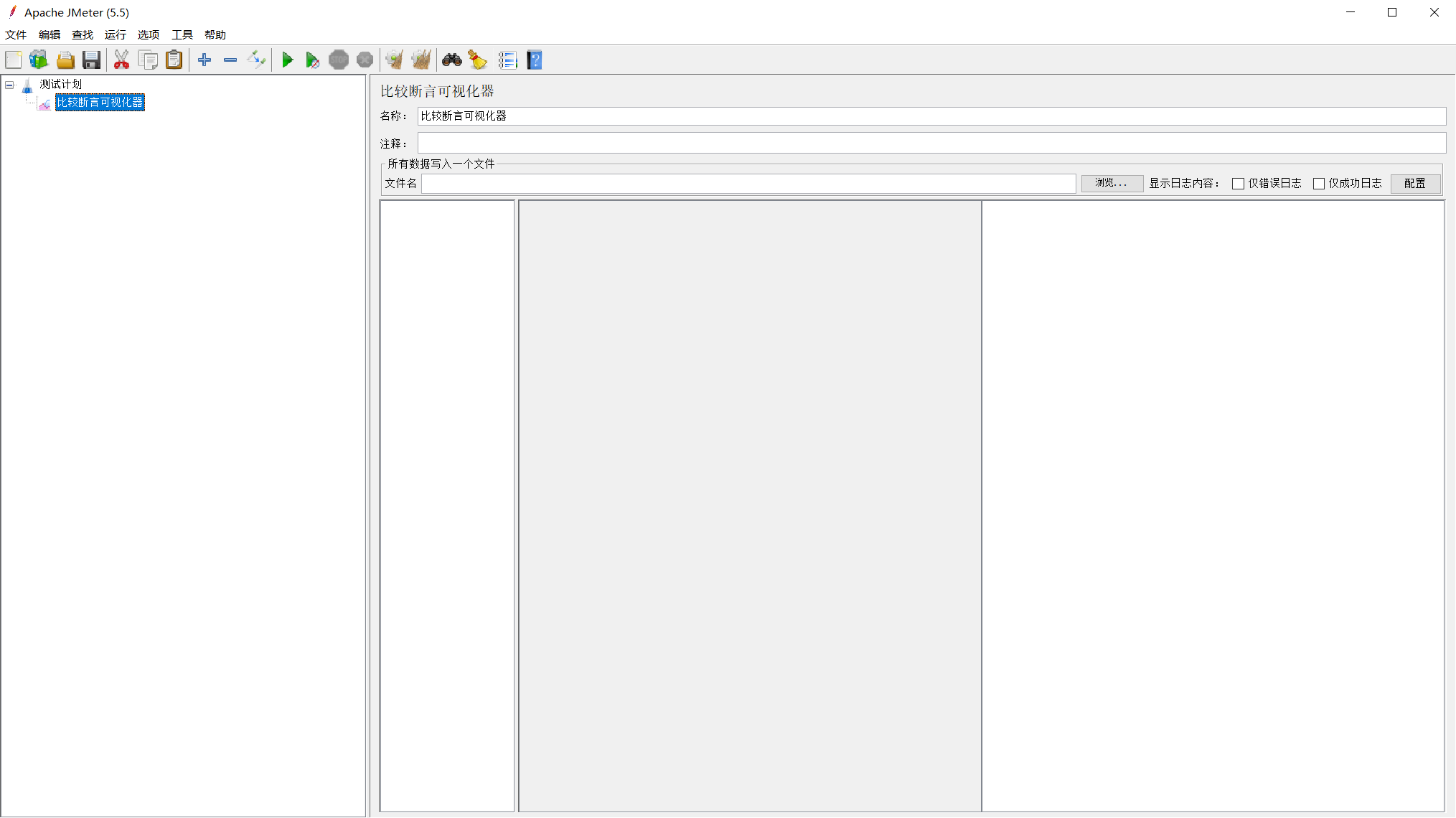This screenshot has width=1456, height=818.
Task: Open the Function Helper list icon
Action: click(x=507, y=60)
